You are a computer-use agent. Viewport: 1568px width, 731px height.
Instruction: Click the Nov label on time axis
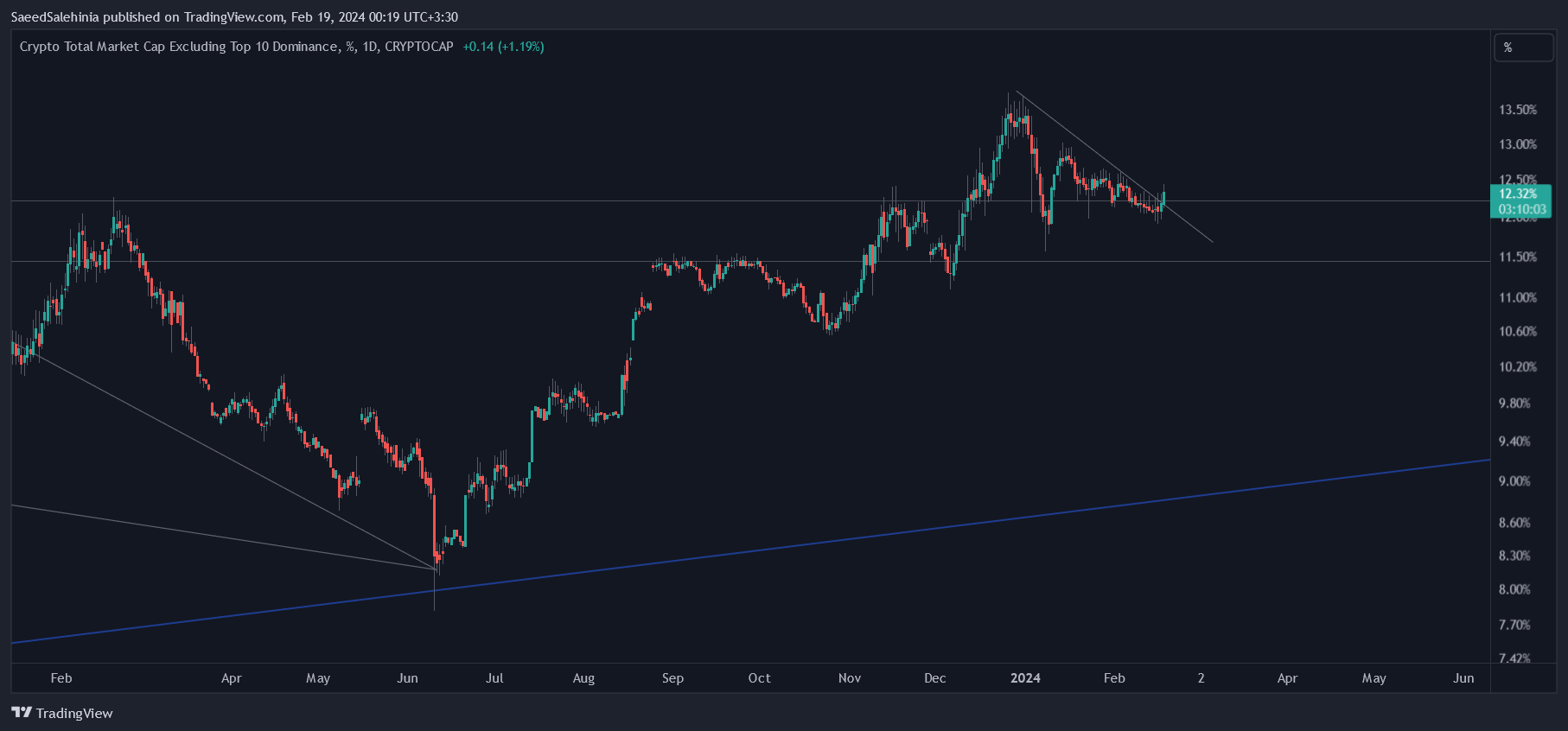[850, 678]
